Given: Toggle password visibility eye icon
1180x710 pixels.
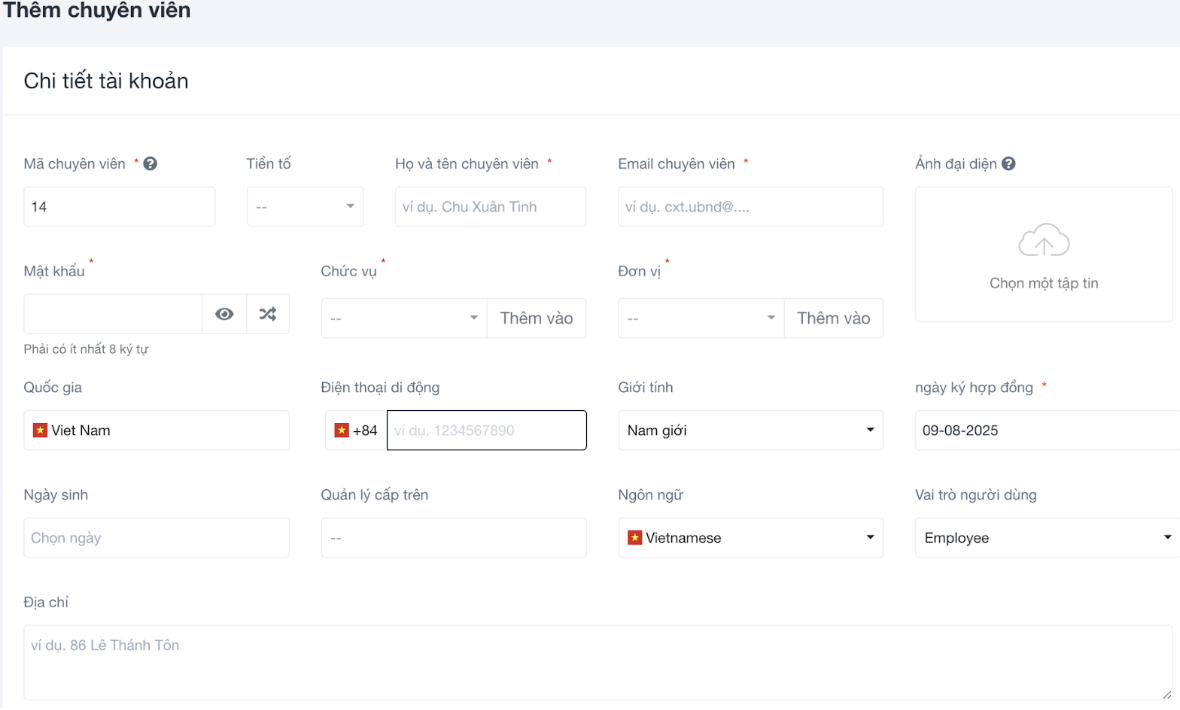Looking at the screenshot, I should [225, 314].
